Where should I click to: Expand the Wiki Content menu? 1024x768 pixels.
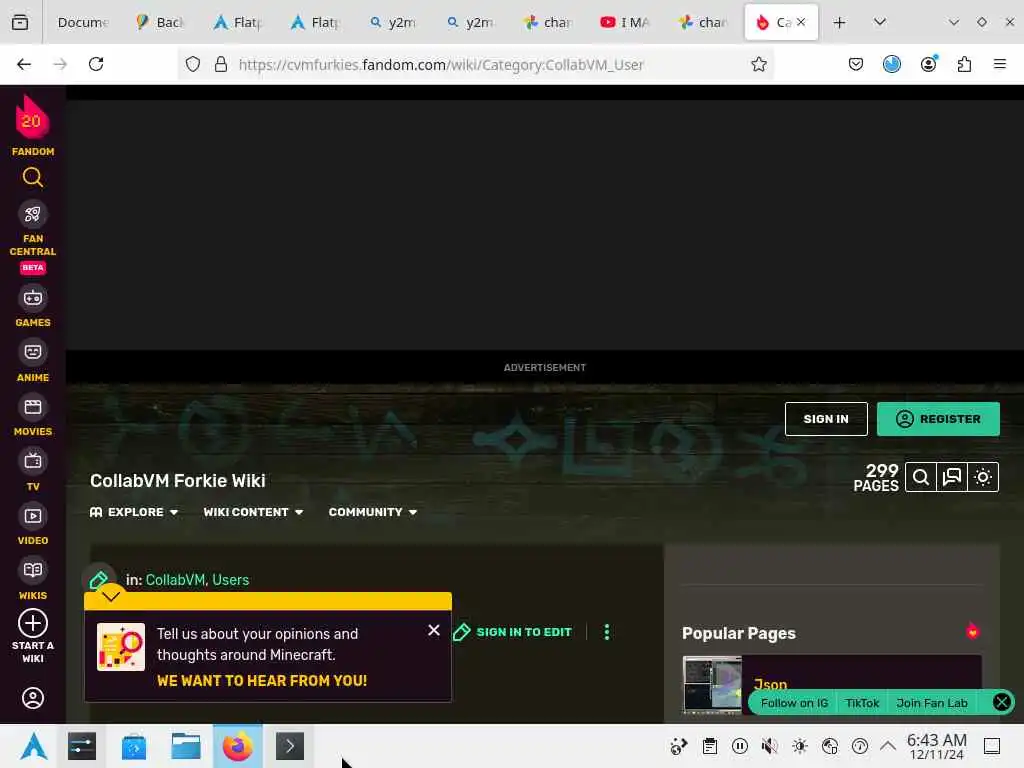(253, 512)
